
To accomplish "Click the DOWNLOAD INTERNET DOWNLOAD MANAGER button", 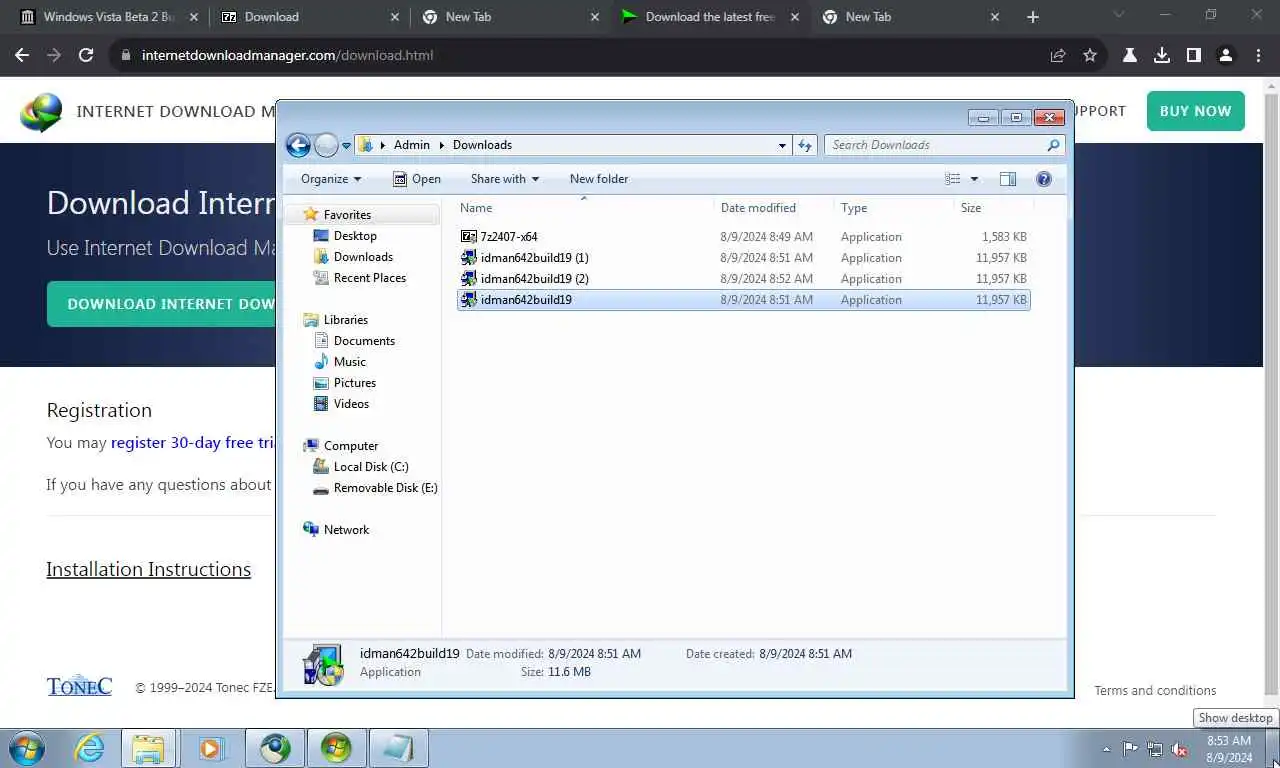I will coord(161,304).
